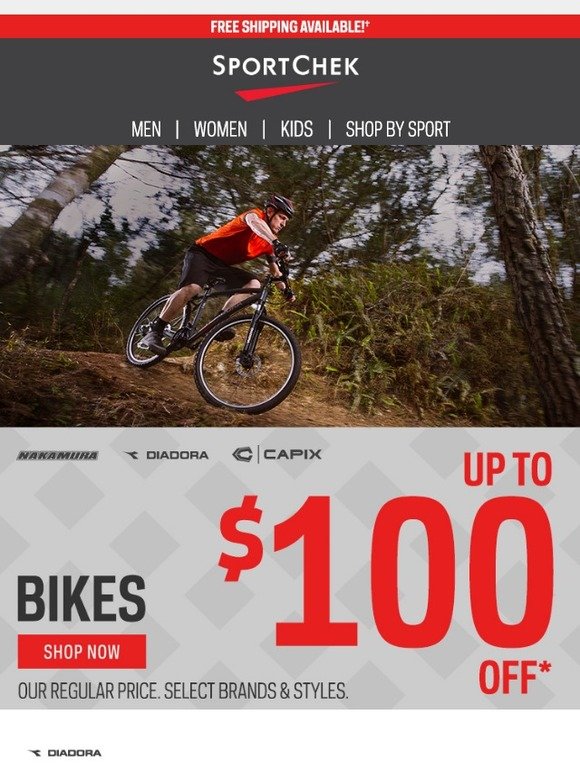The height and width of the screenshot is (774, 580).
Task: Open the Kids category
Action: (x=296, y=129)
